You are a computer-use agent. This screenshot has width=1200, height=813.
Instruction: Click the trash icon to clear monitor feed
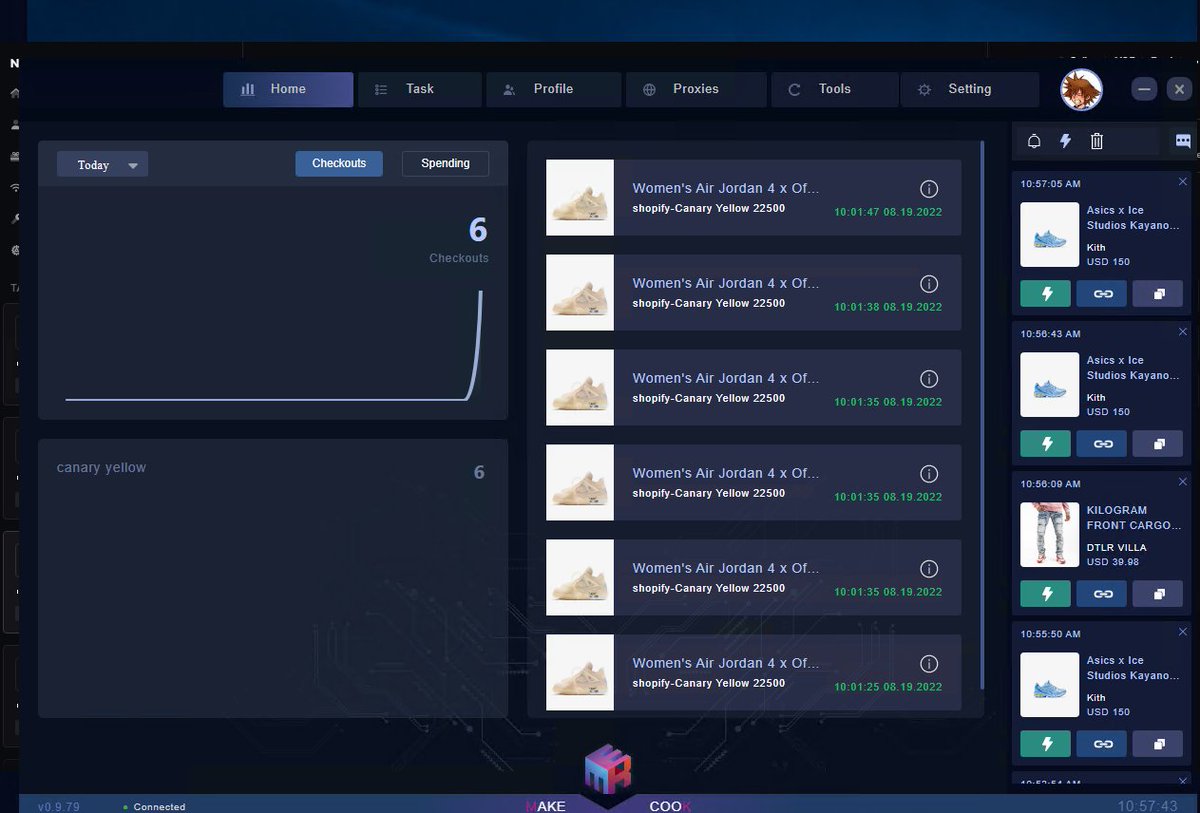[x=1097, y=142]
